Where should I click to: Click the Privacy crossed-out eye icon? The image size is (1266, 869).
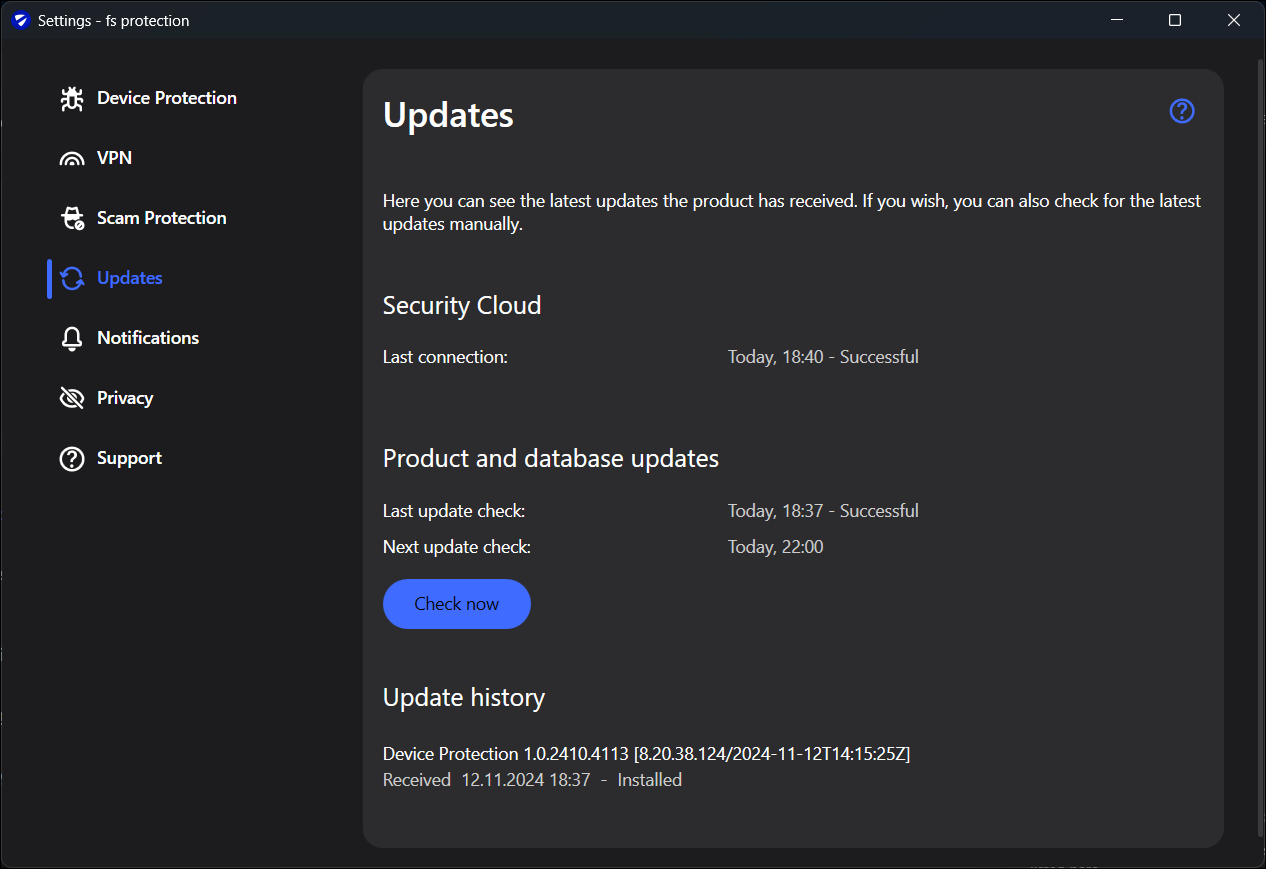coord(72,398)
